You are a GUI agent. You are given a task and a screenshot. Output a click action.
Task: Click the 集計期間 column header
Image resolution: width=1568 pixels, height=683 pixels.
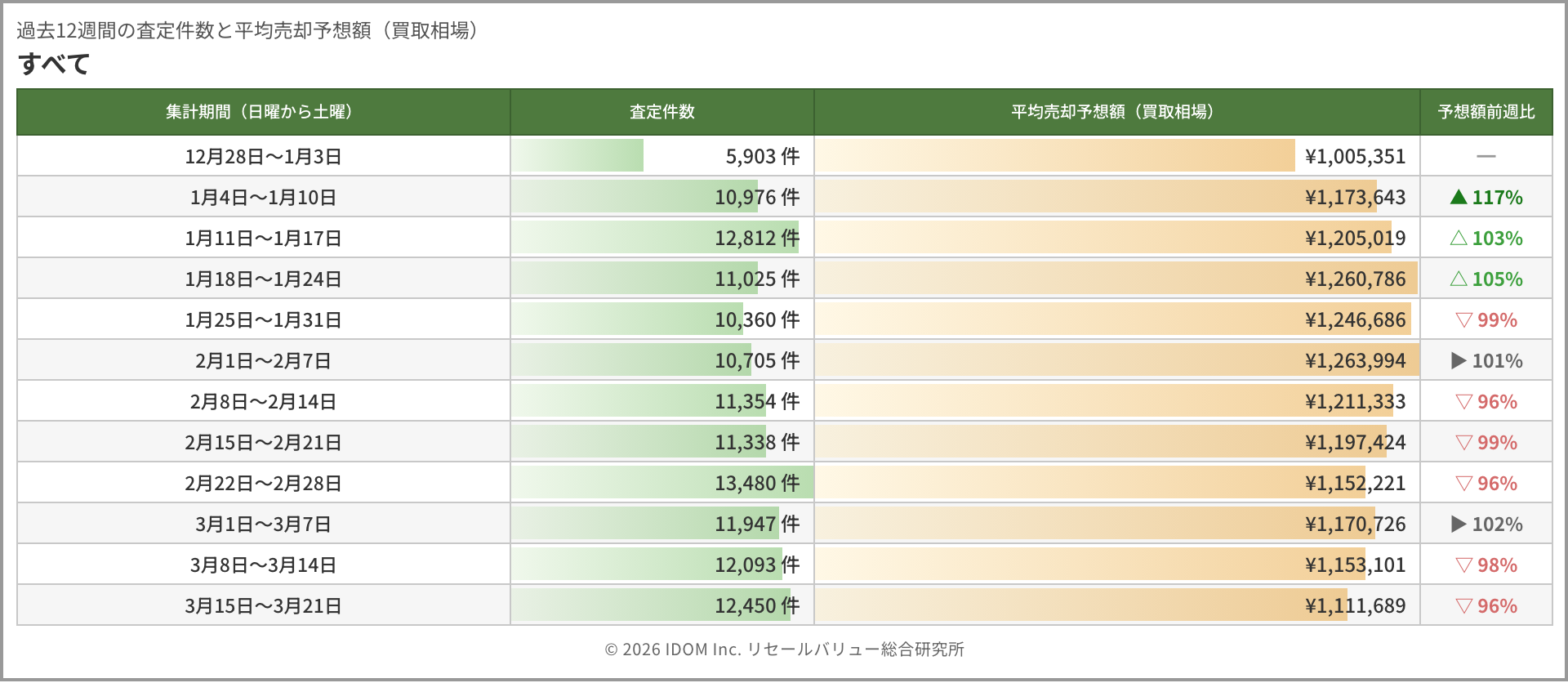pos(263,112)
